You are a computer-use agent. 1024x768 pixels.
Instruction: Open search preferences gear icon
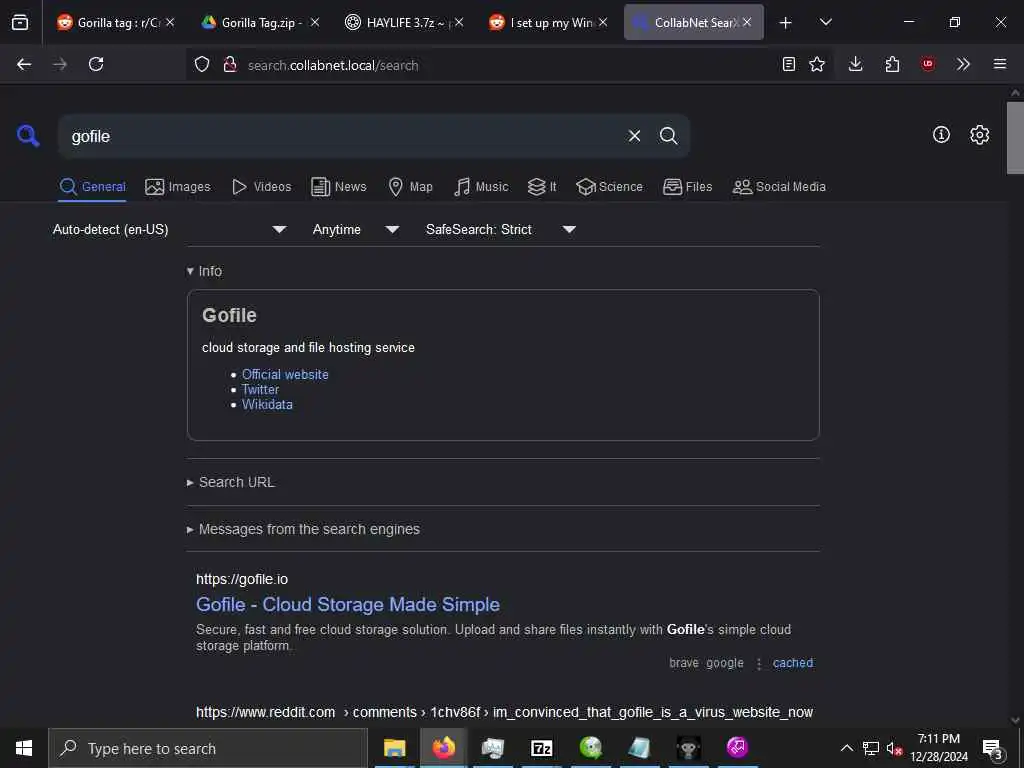pyautogui.click(x=980, y=135)
